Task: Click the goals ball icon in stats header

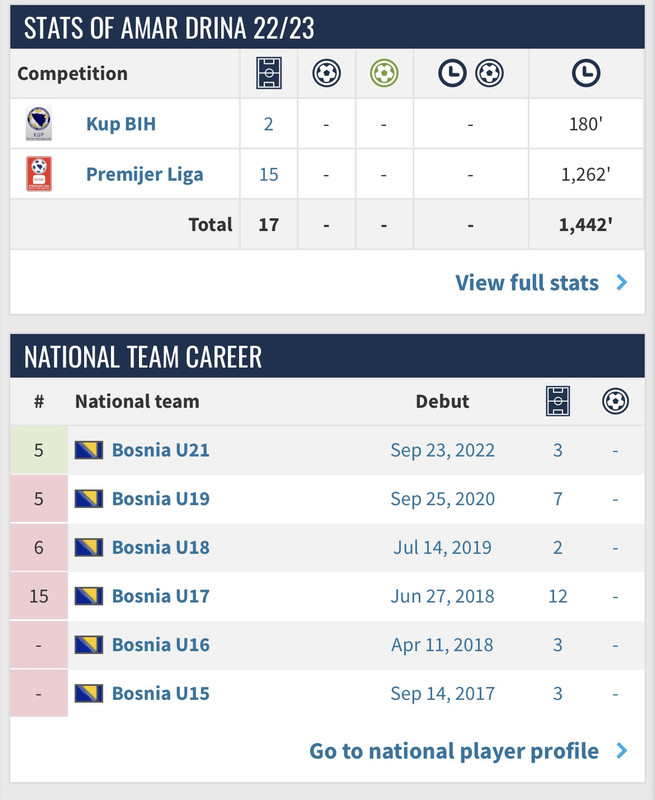Action: coord(326,73)
